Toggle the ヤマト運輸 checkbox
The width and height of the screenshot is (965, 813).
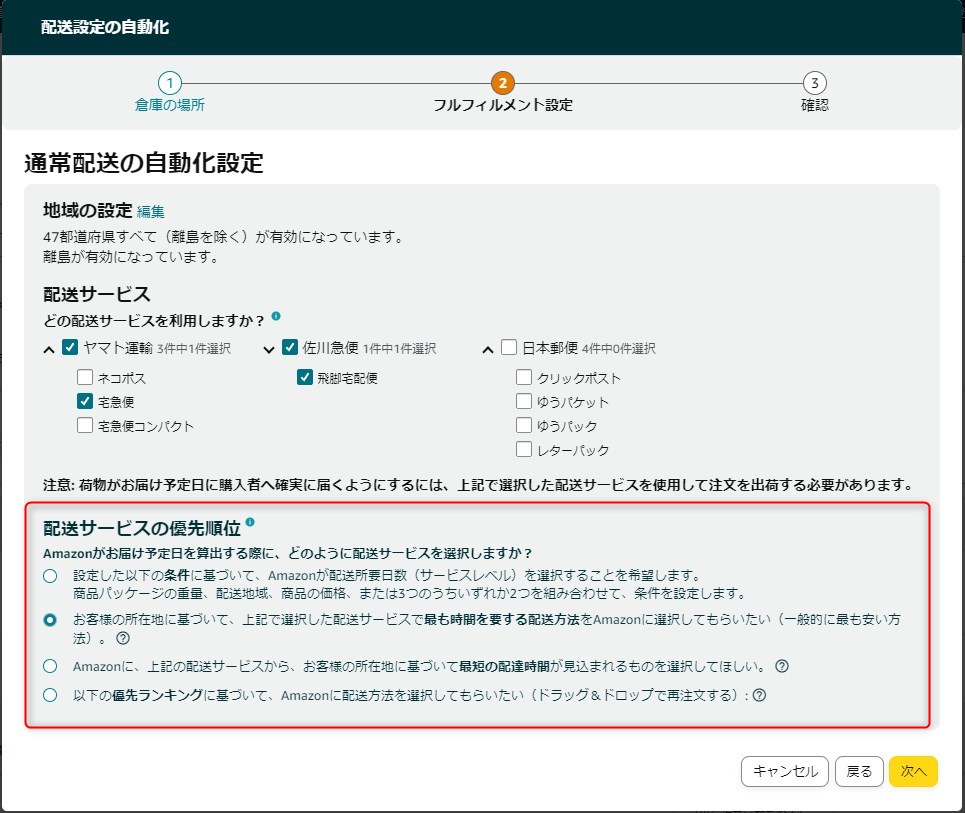pos(70,347)
